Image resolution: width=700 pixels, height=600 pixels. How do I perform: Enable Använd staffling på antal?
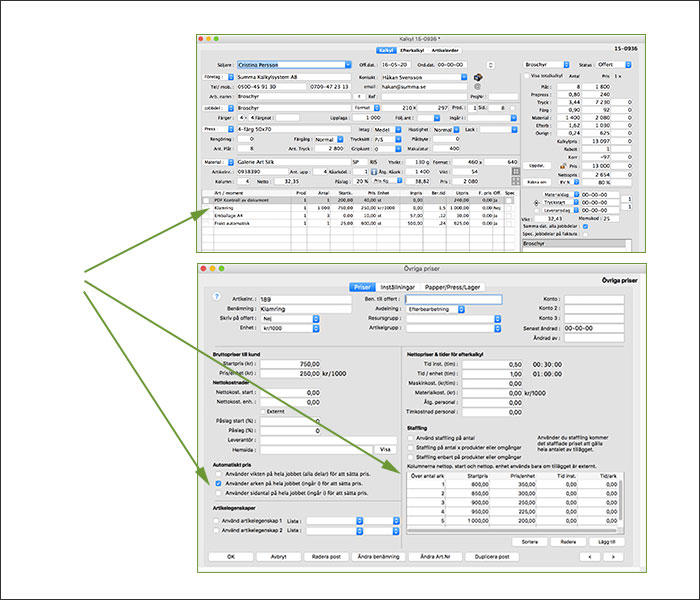tap(410, 438)
